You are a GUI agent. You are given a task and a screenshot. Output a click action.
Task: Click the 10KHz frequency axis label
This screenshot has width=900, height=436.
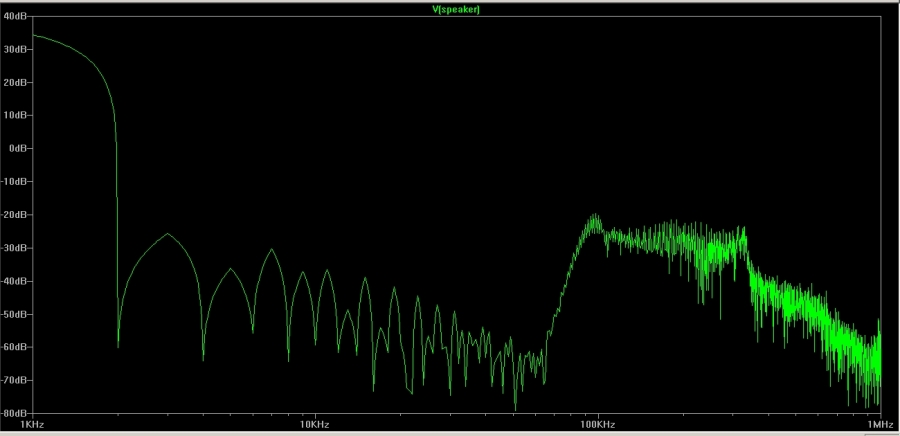(315, 425)
